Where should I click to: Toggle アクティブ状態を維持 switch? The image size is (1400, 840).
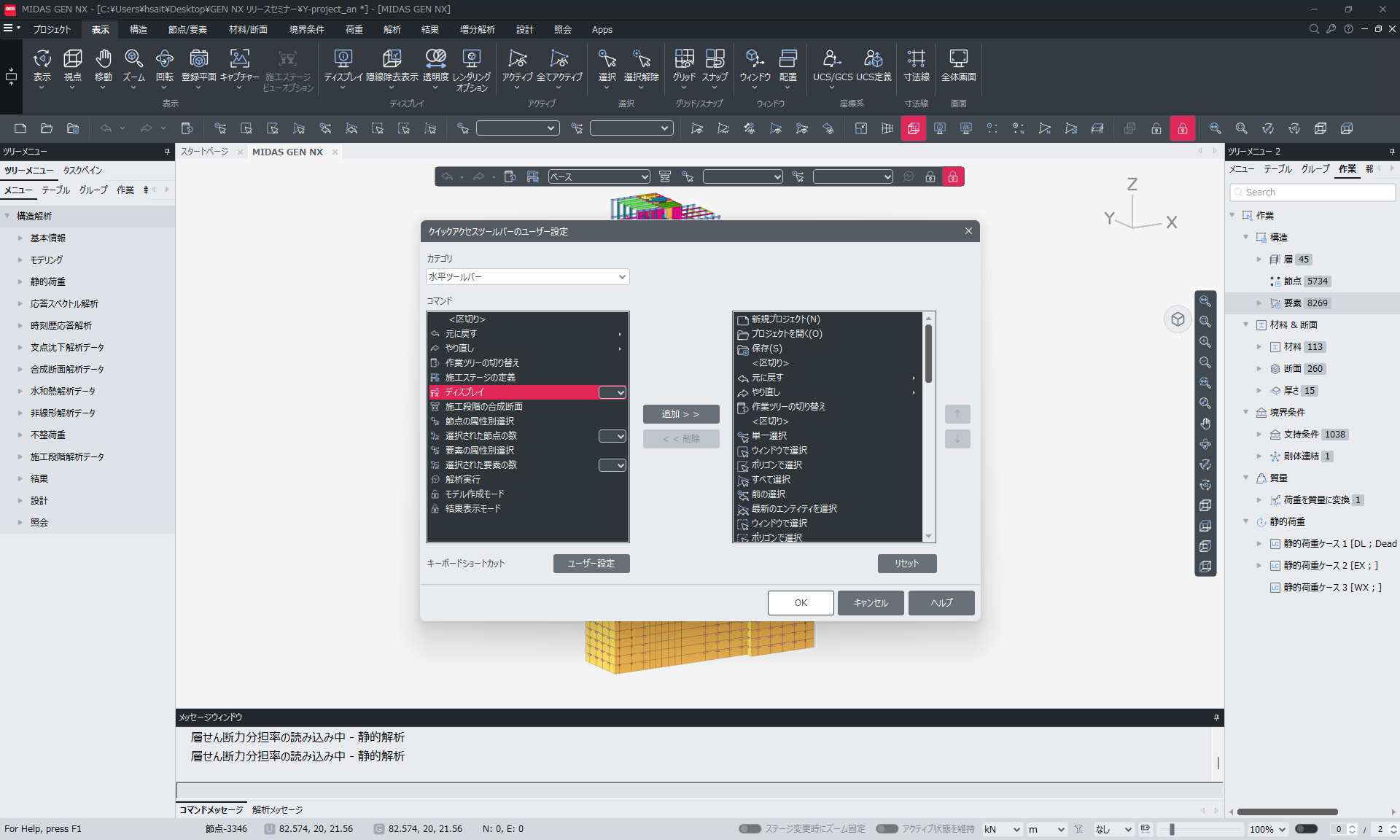[887, 829]
